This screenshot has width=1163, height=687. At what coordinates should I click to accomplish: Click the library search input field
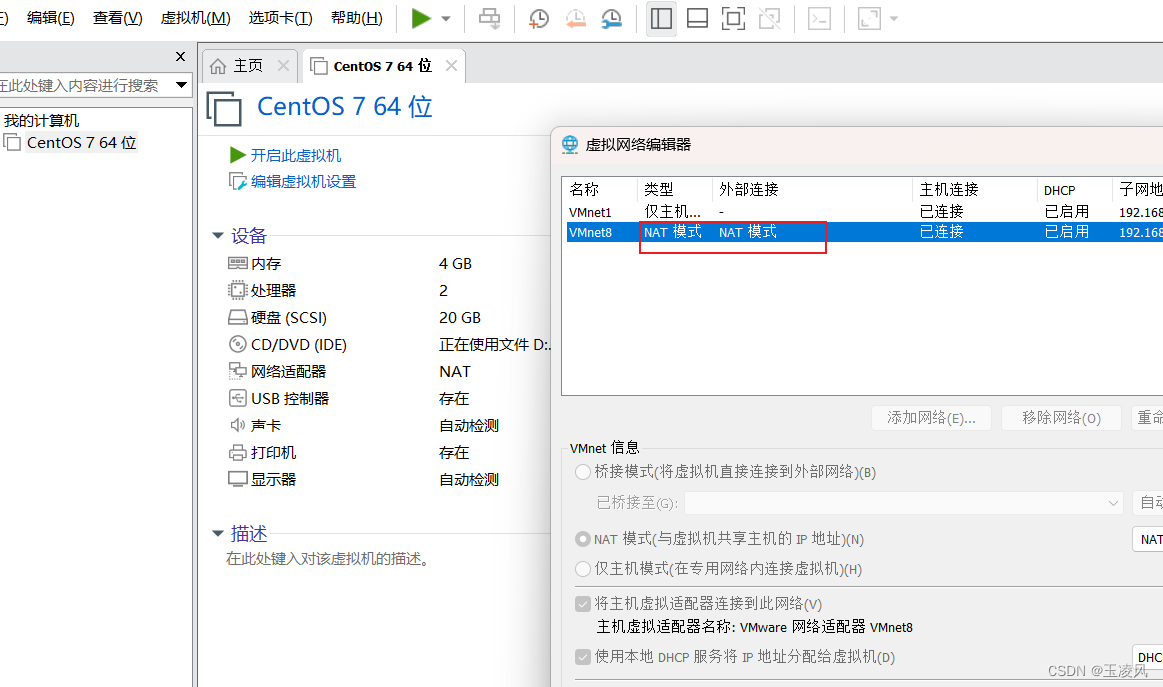[84, 85]
